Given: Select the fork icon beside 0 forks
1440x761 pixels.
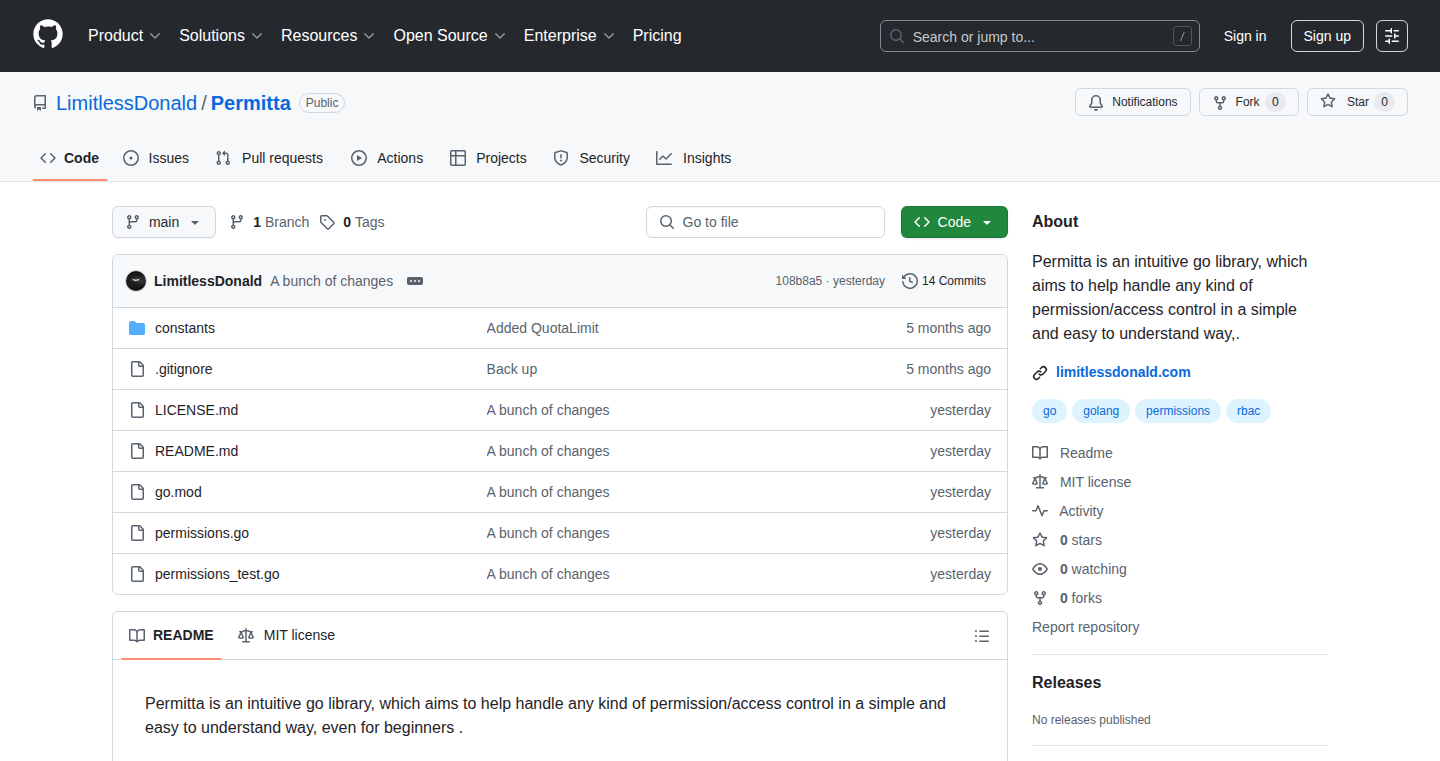Looking at the screenshot, I should pos(1040,598).
